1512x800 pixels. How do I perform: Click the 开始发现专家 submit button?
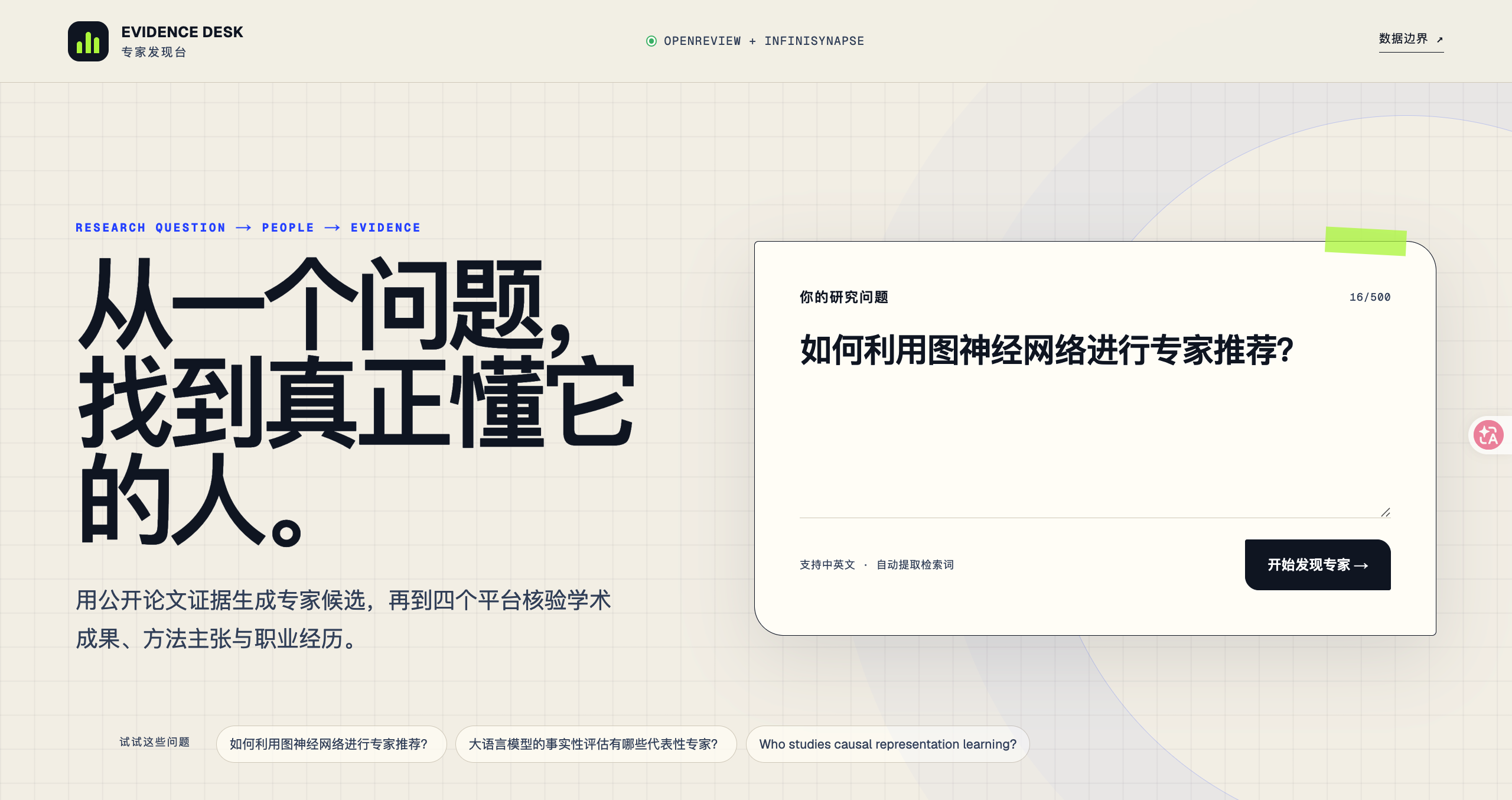1318,565
